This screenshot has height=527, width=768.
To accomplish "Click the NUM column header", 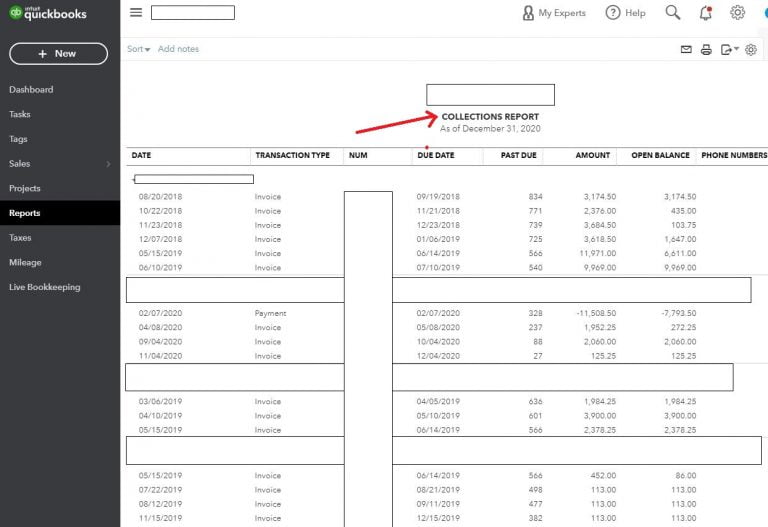I will pyautogui.click(x=358, y=155).
